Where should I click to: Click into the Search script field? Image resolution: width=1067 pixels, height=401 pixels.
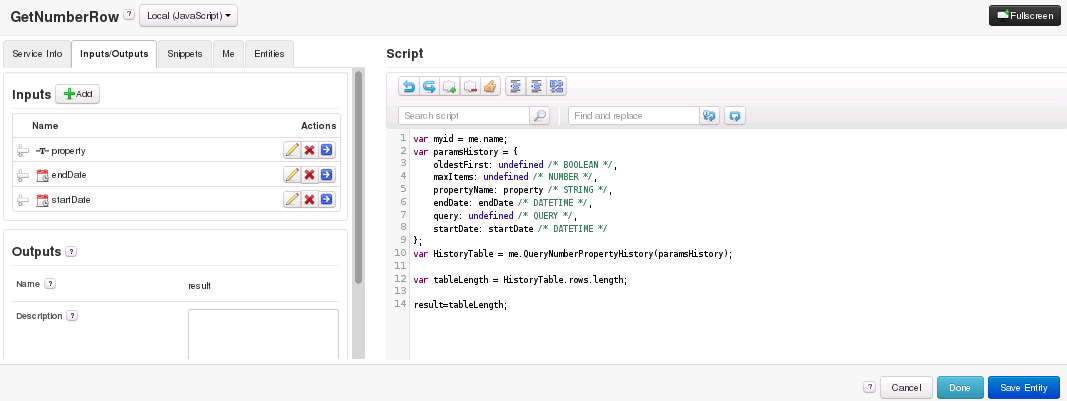[x=464, y=116]
